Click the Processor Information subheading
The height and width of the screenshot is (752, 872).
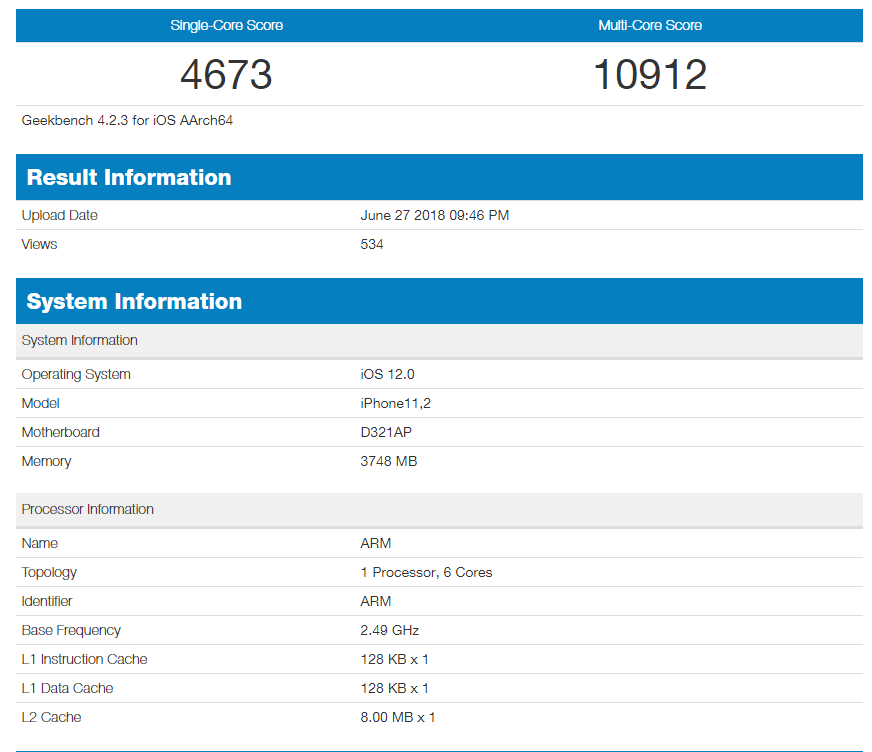[88, 509]
